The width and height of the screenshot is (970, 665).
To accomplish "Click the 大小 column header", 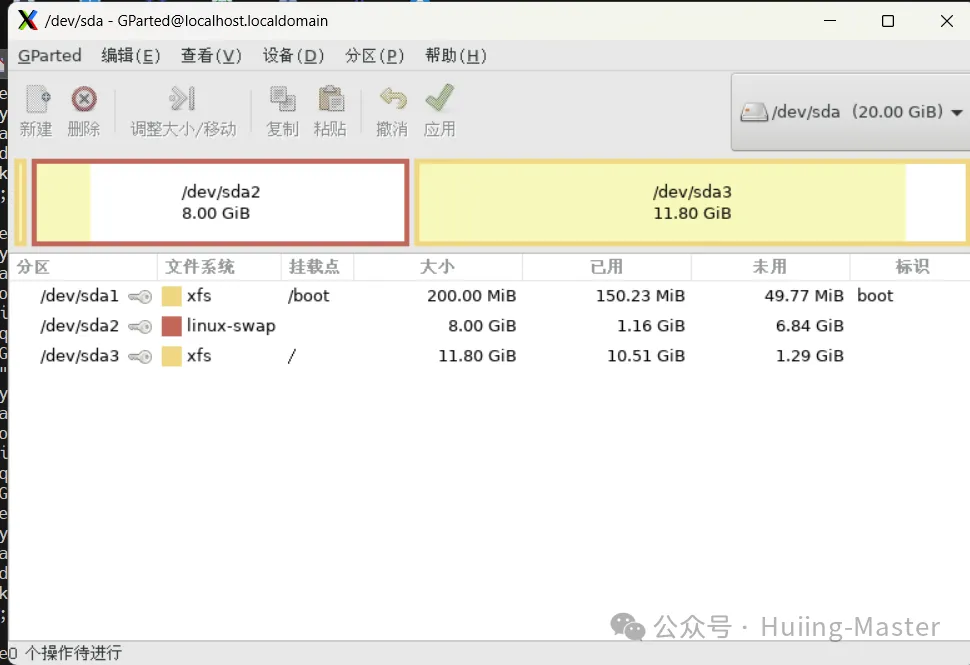I will (x=437, y=267).
